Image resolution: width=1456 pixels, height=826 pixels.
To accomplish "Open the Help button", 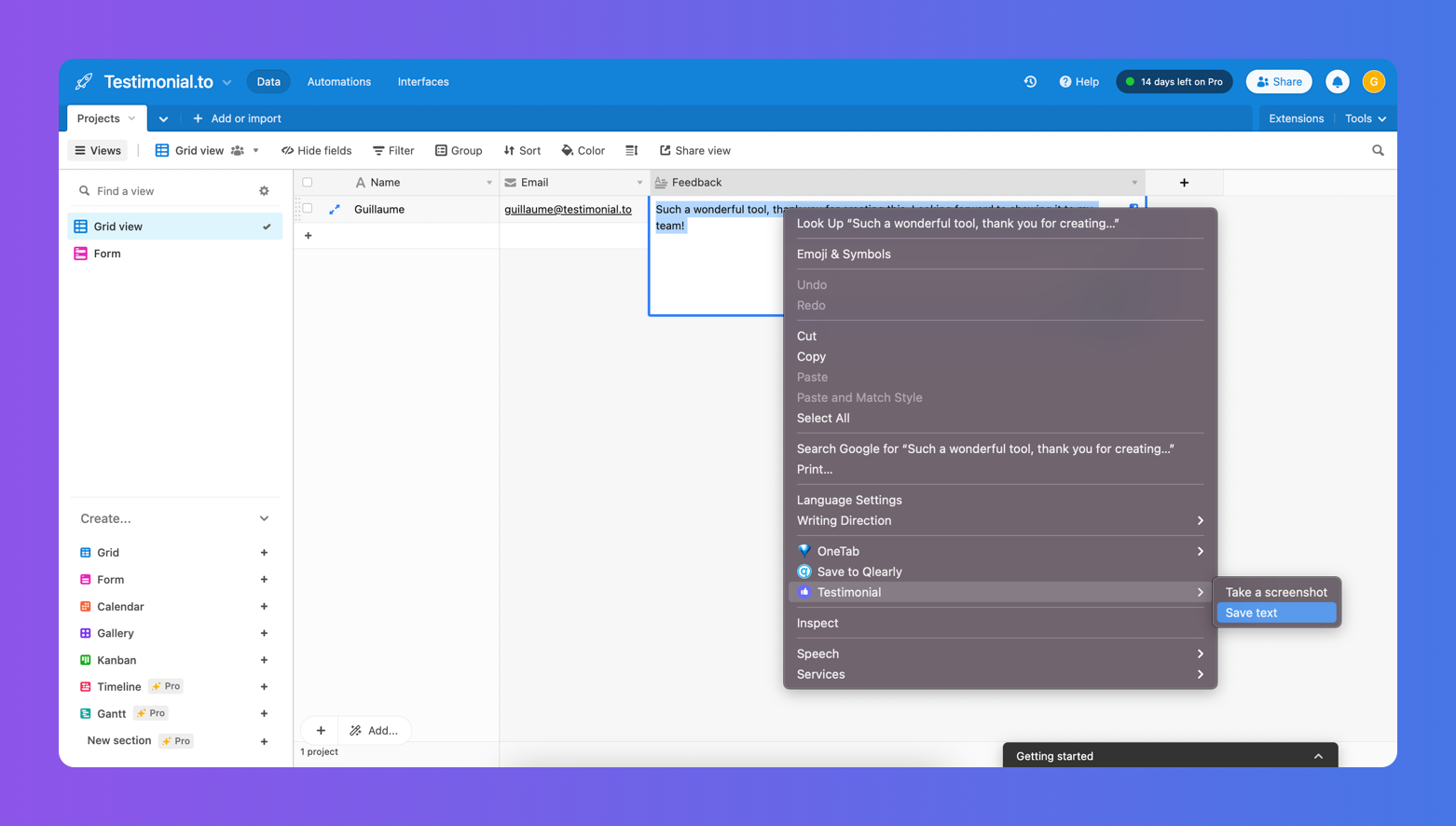I will [1079, 82].
